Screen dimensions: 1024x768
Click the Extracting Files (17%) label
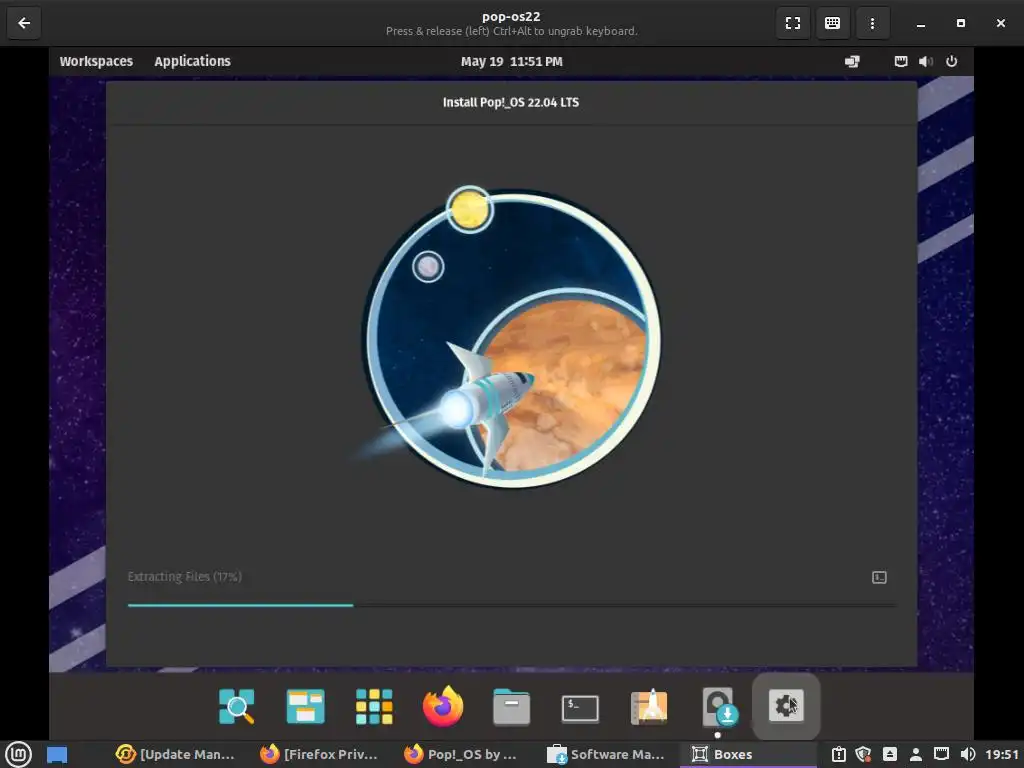[x=185, y=577]
